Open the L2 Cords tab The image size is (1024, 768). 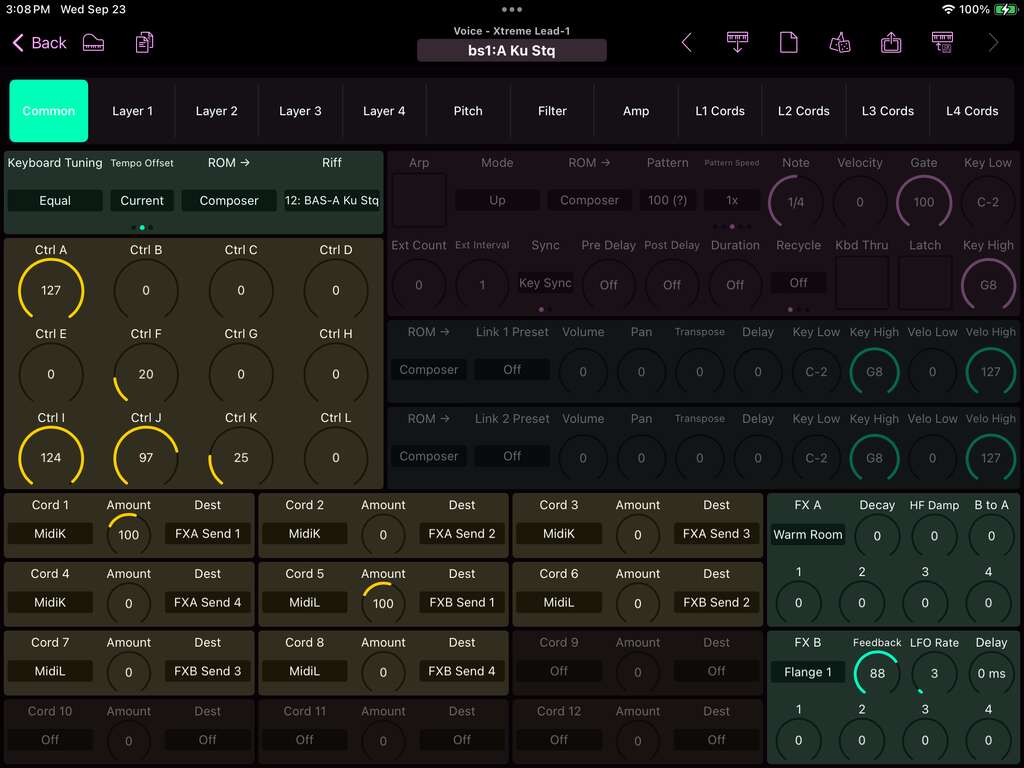803,111
